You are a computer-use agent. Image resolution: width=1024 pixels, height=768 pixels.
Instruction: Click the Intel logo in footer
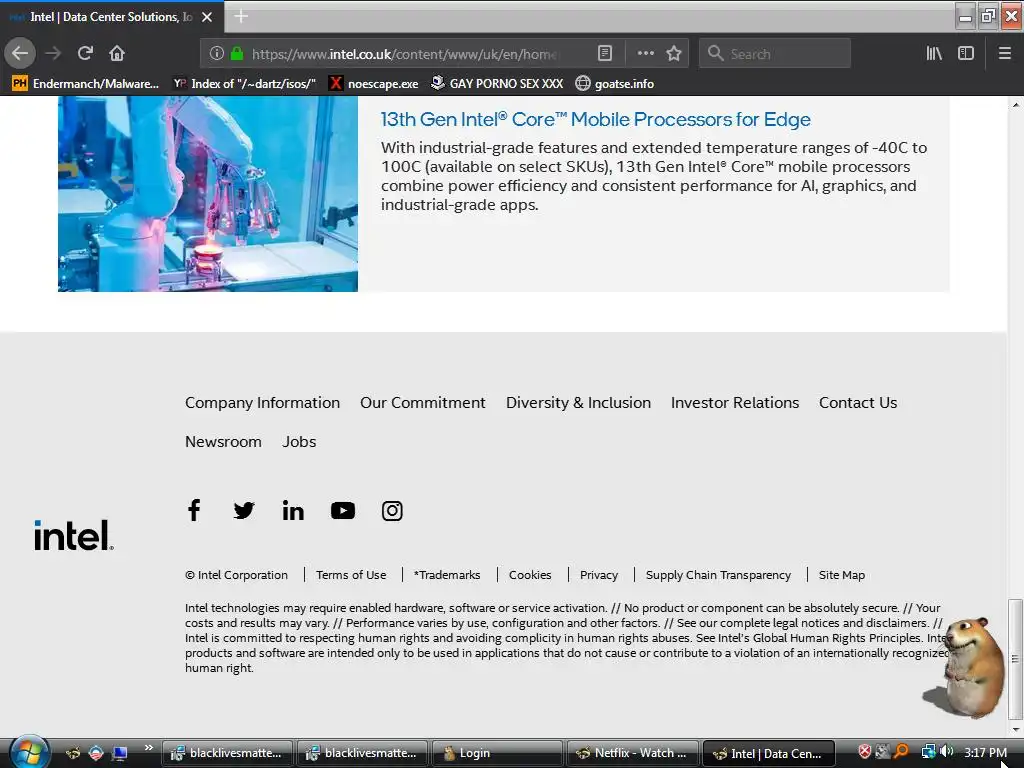pyautogui.click(x=74, y=536)
